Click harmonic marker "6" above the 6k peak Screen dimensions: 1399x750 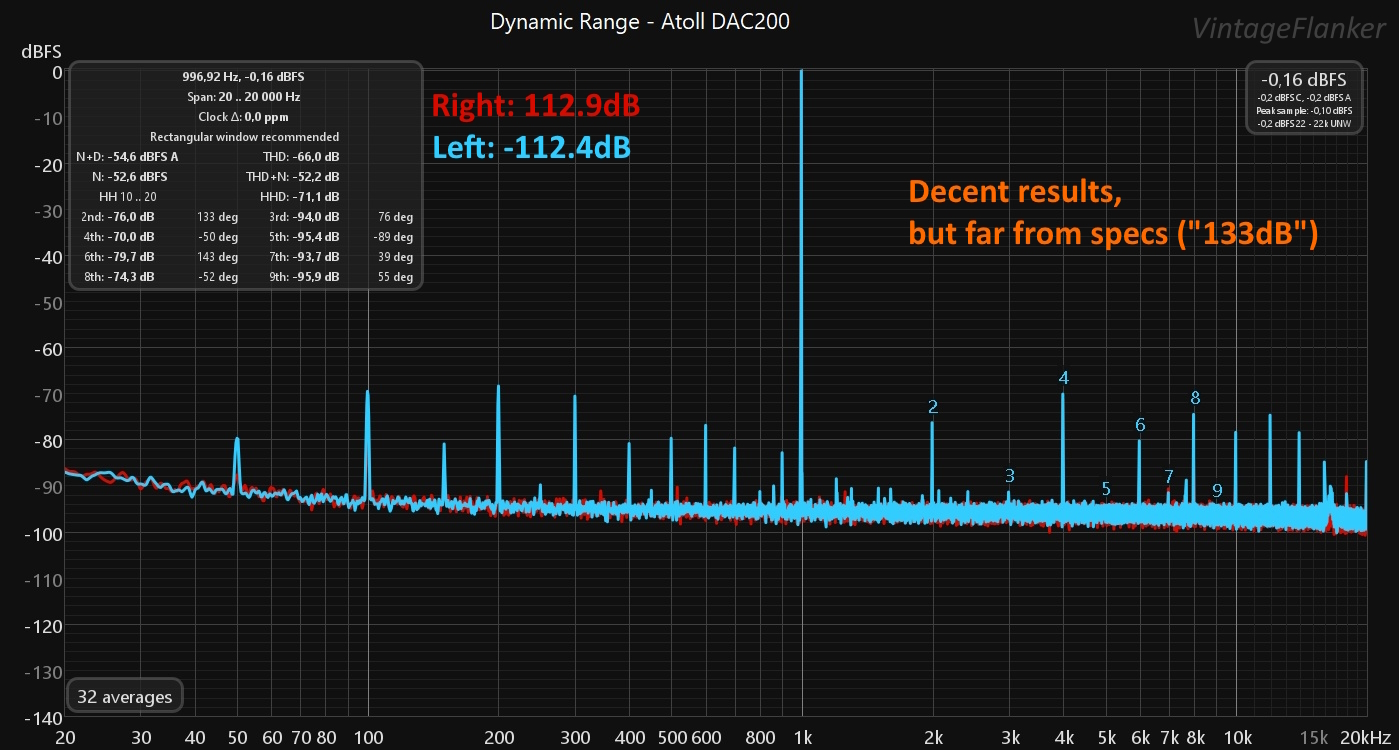1140,425
